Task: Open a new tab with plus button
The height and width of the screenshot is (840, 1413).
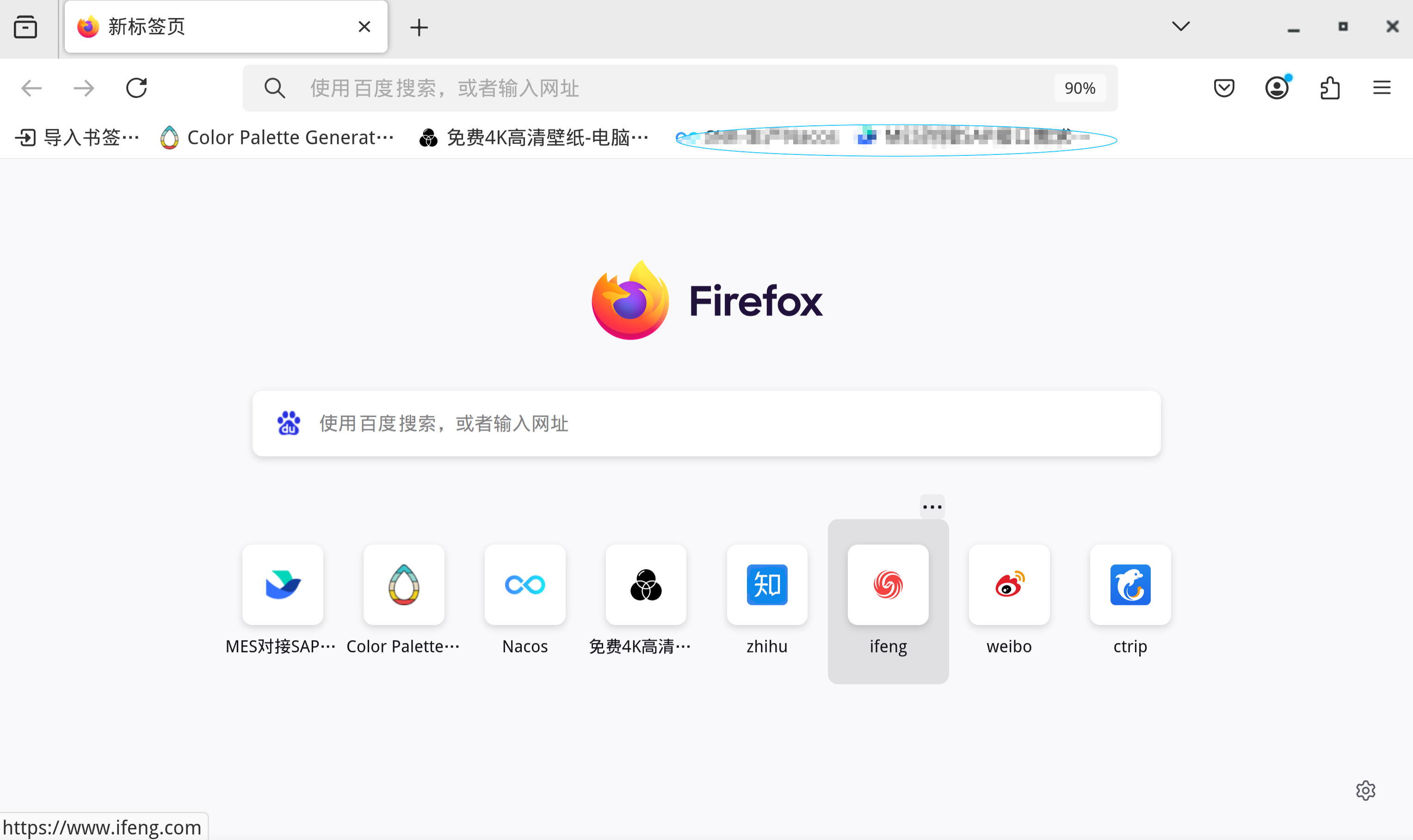Action: (419, 27)
